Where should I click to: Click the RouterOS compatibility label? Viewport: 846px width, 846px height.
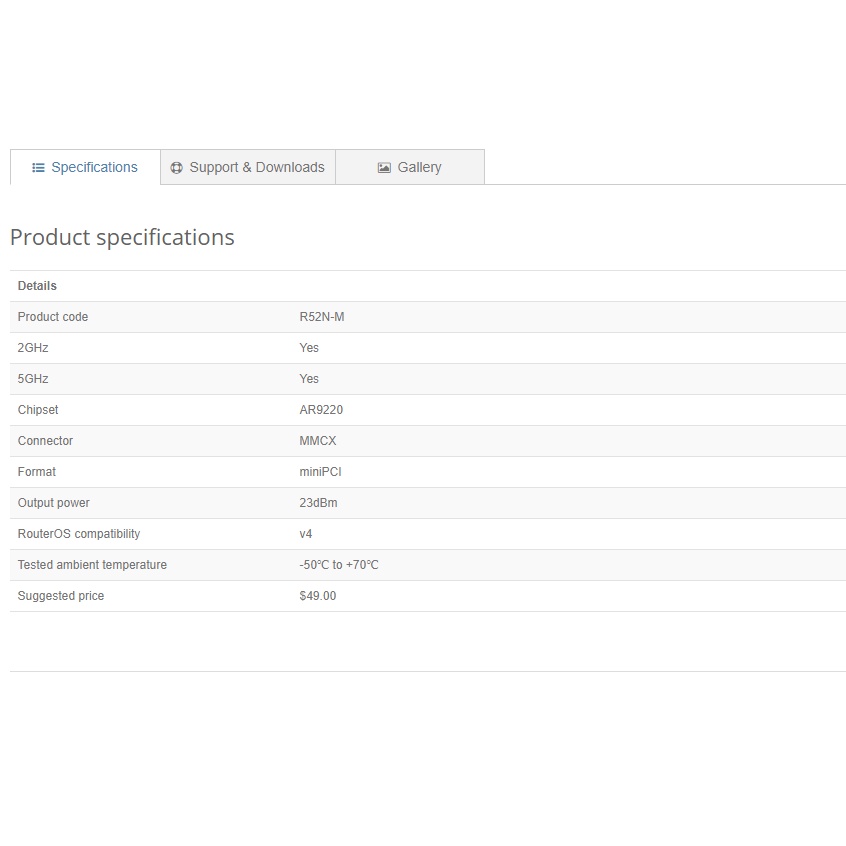click(79, 534)
